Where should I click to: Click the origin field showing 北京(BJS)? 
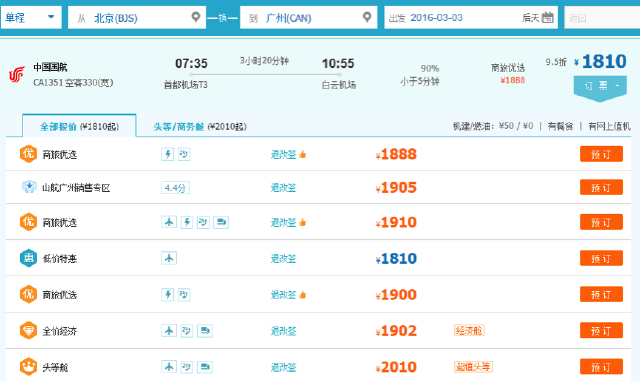(137, 17)
